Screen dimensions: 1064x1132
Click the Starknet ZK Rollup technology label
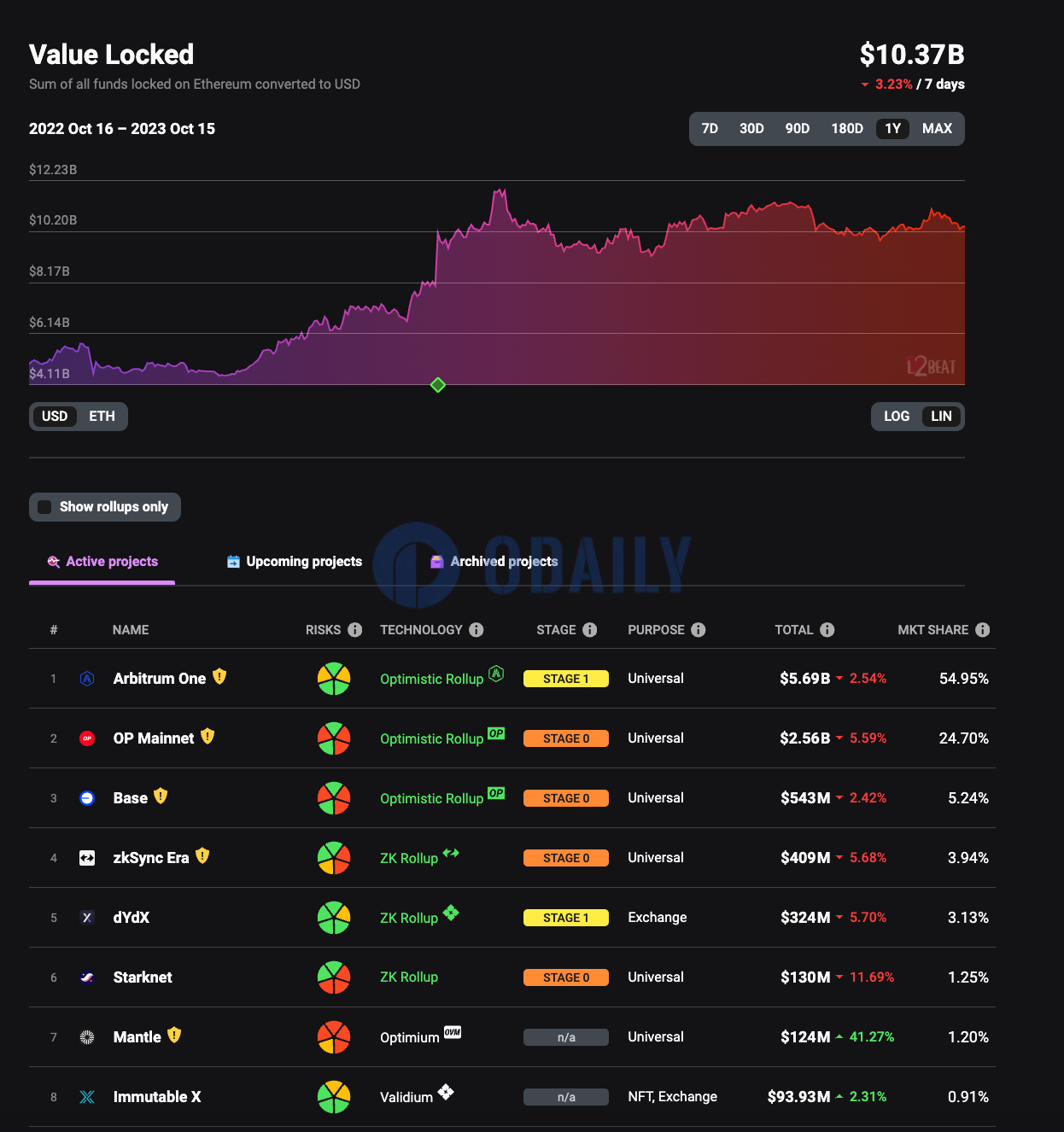[409, 977]
